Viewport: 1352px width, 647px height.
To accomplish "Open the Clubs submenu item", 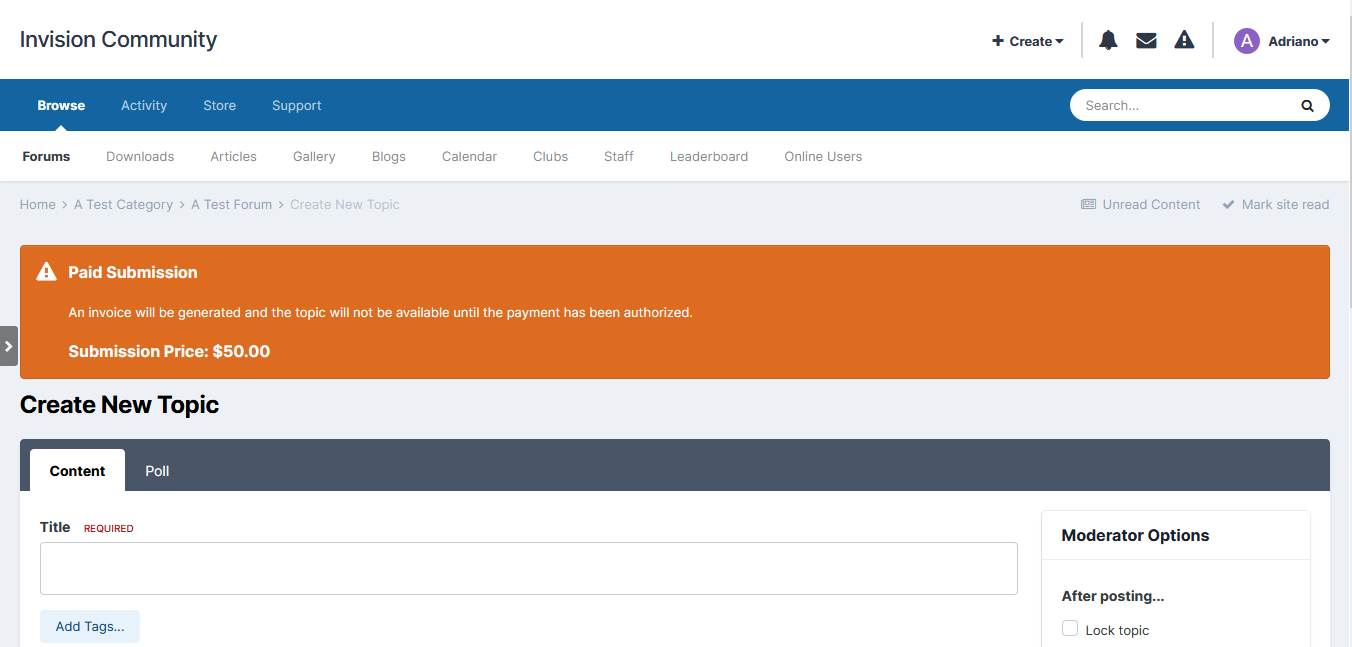I will (550, 156).
